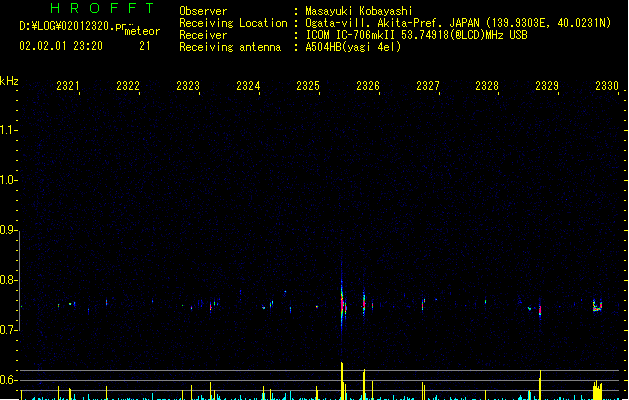
Task: Select the log file path D:¥LOG¥02012320
Action: (72, 26)
